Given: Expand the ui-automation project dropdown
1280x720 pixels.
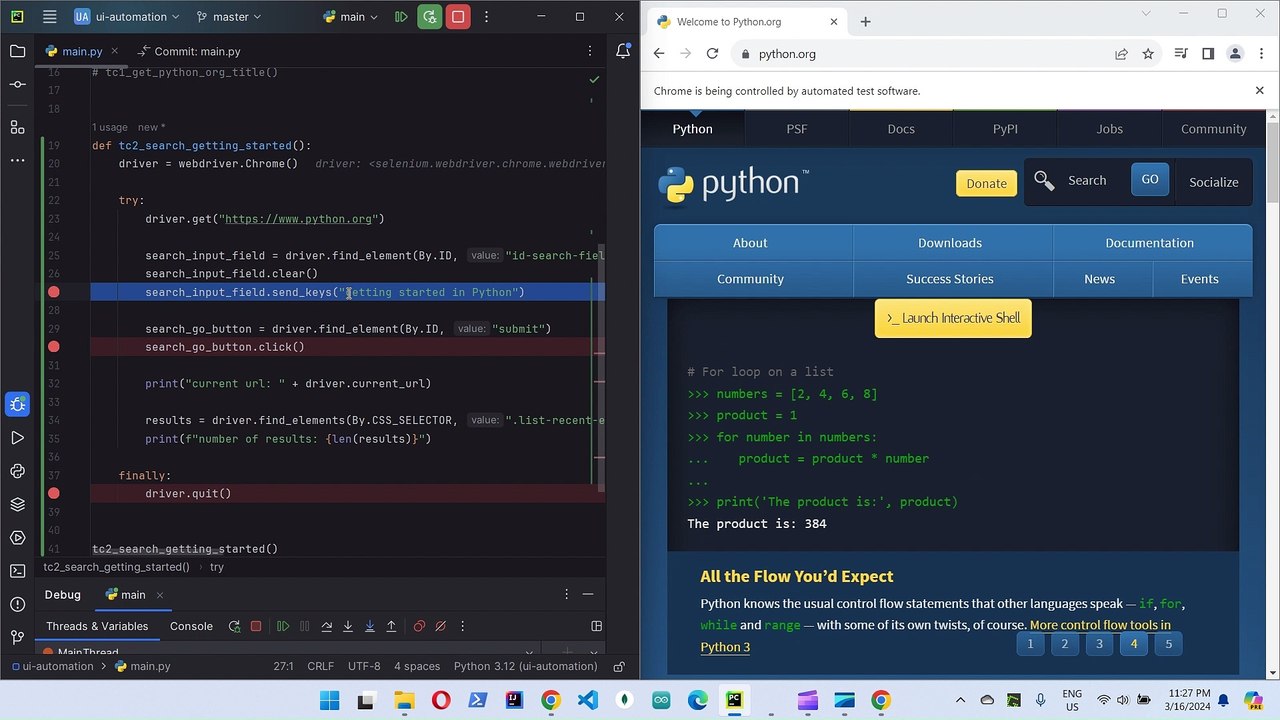Looking at the screenshot, I should click(127, 17).
